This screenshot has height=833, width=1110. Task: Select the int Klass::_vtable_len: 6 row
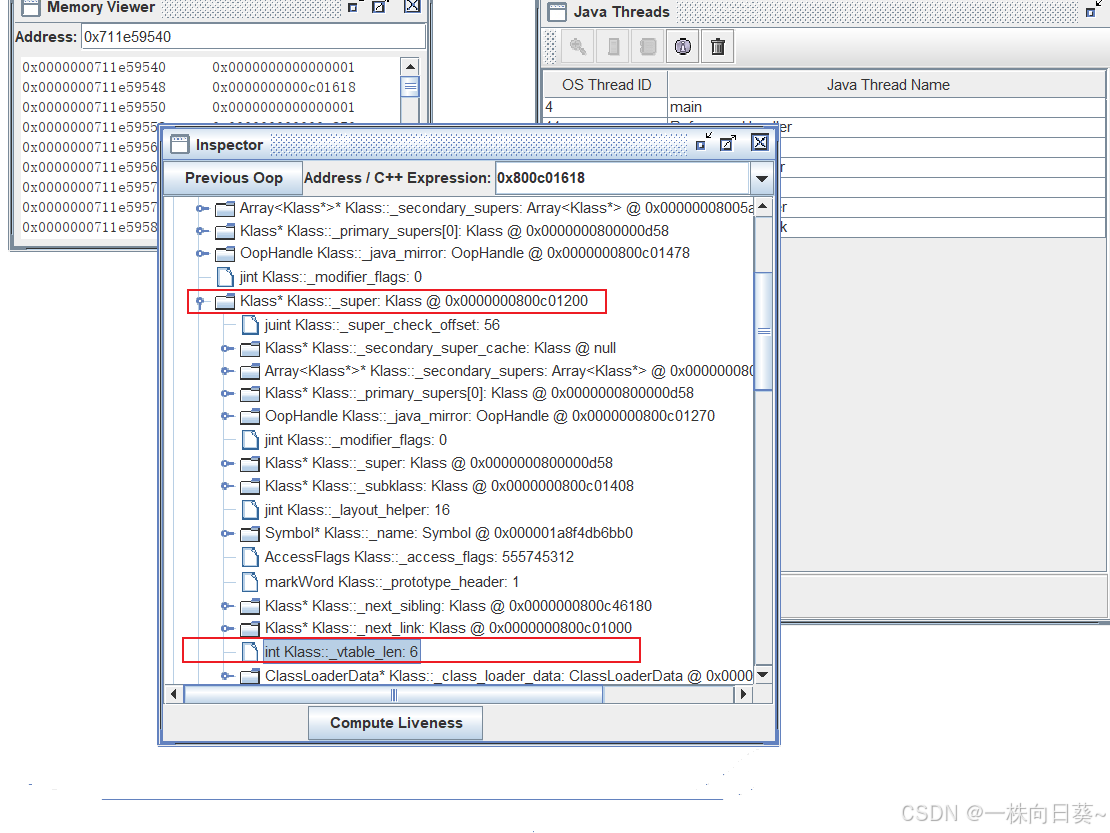click(x=341, y=651)
